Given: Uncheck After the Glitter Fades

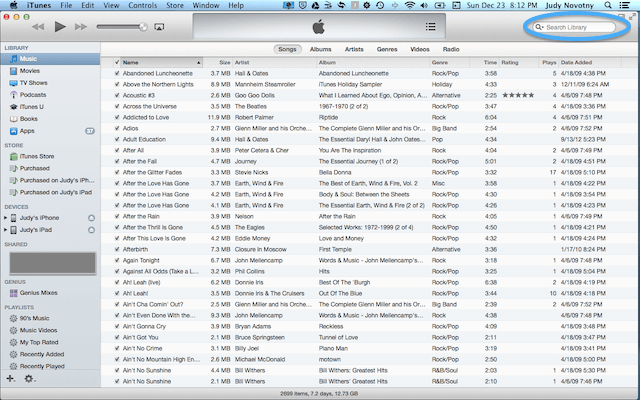Looking at the screenshot, I should point(117,173).
